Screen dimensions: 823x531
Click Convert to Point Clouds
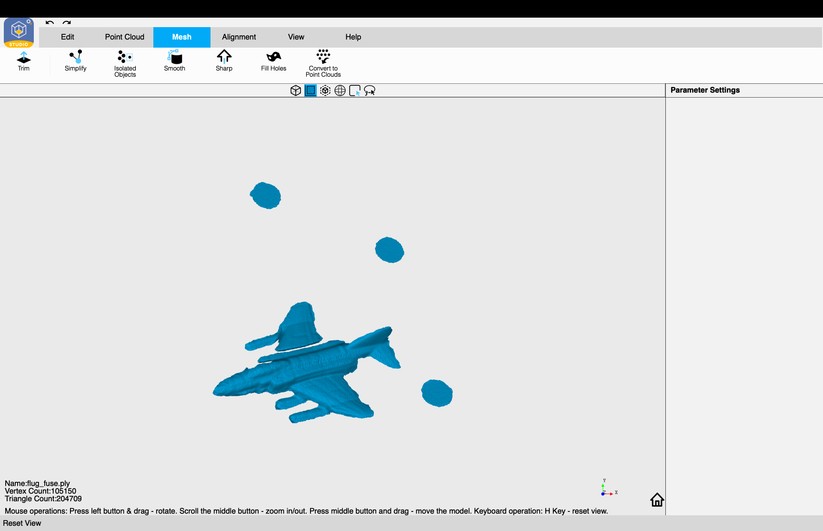coord(323,63)
